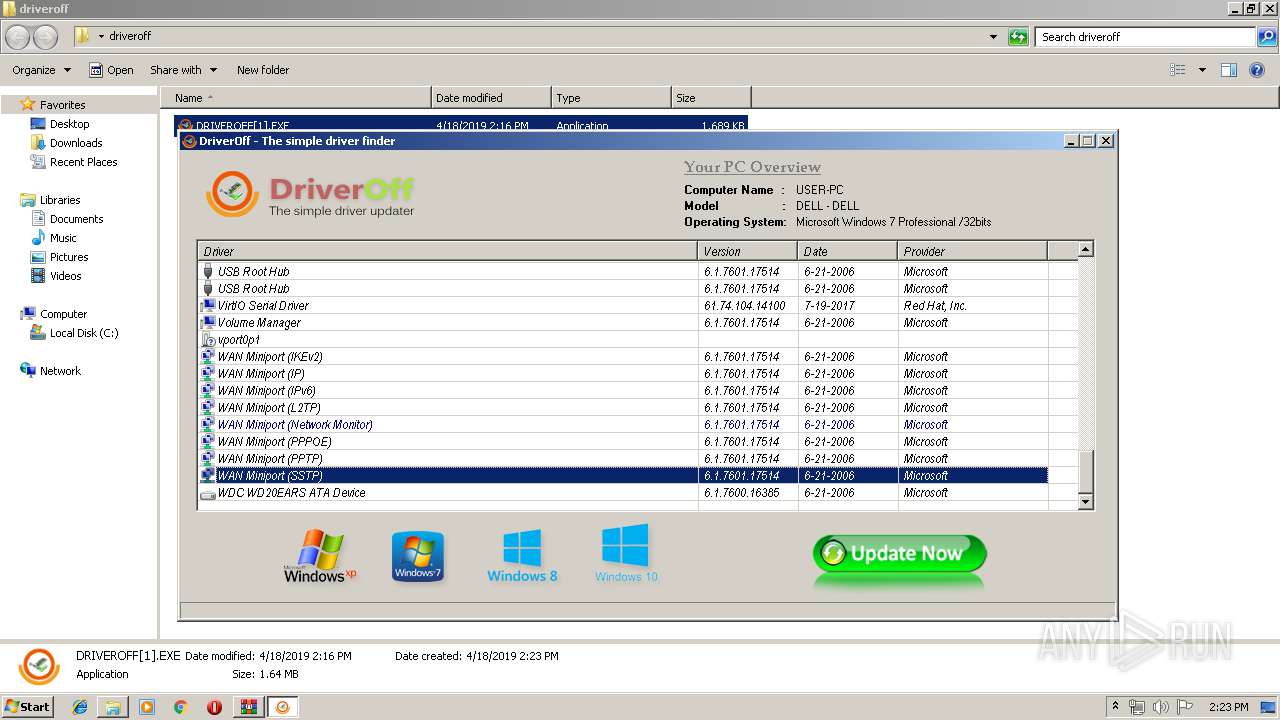Click the Volume Manager device icon
1280x720 pixels.
click(x=208, y=323)
